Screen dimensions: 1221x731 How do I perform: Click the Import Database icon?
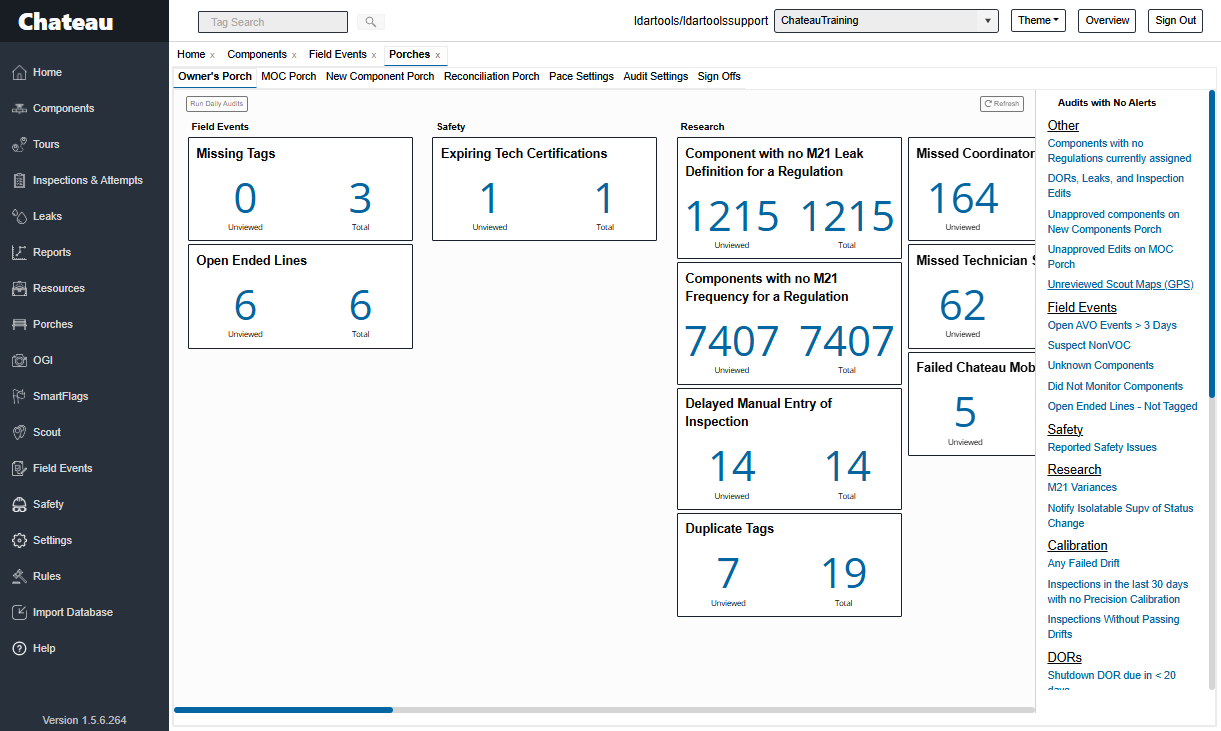pyautogui.click(x=19, y=612)
